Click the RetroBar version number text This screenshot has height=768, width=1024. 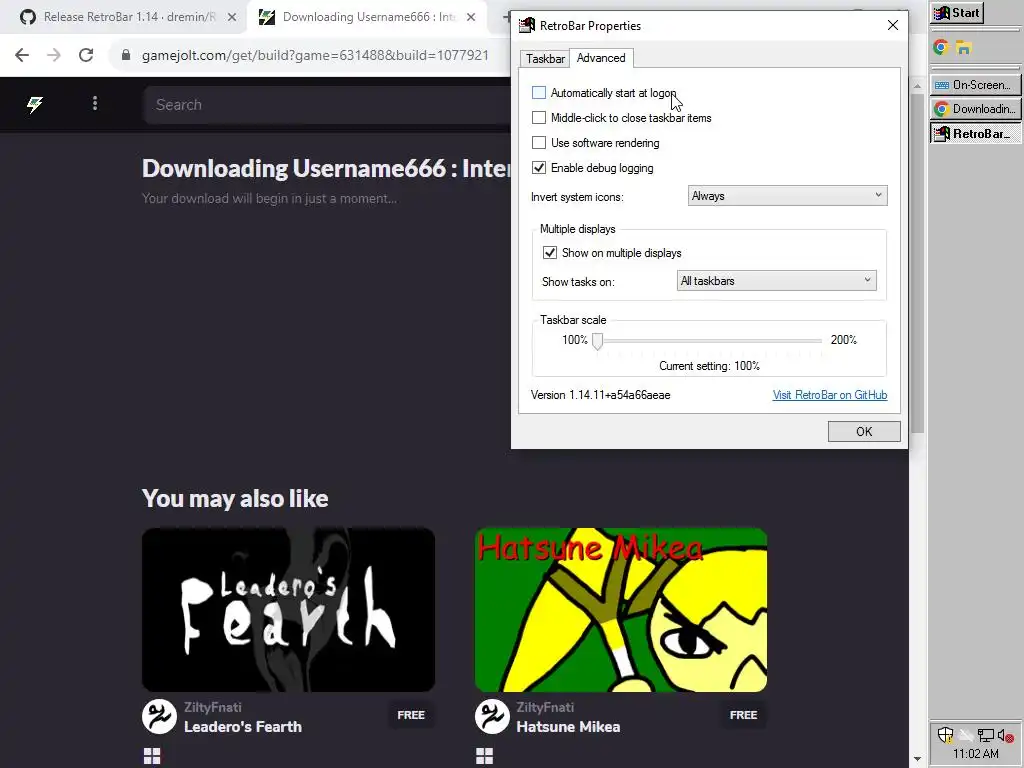[600, 395]
